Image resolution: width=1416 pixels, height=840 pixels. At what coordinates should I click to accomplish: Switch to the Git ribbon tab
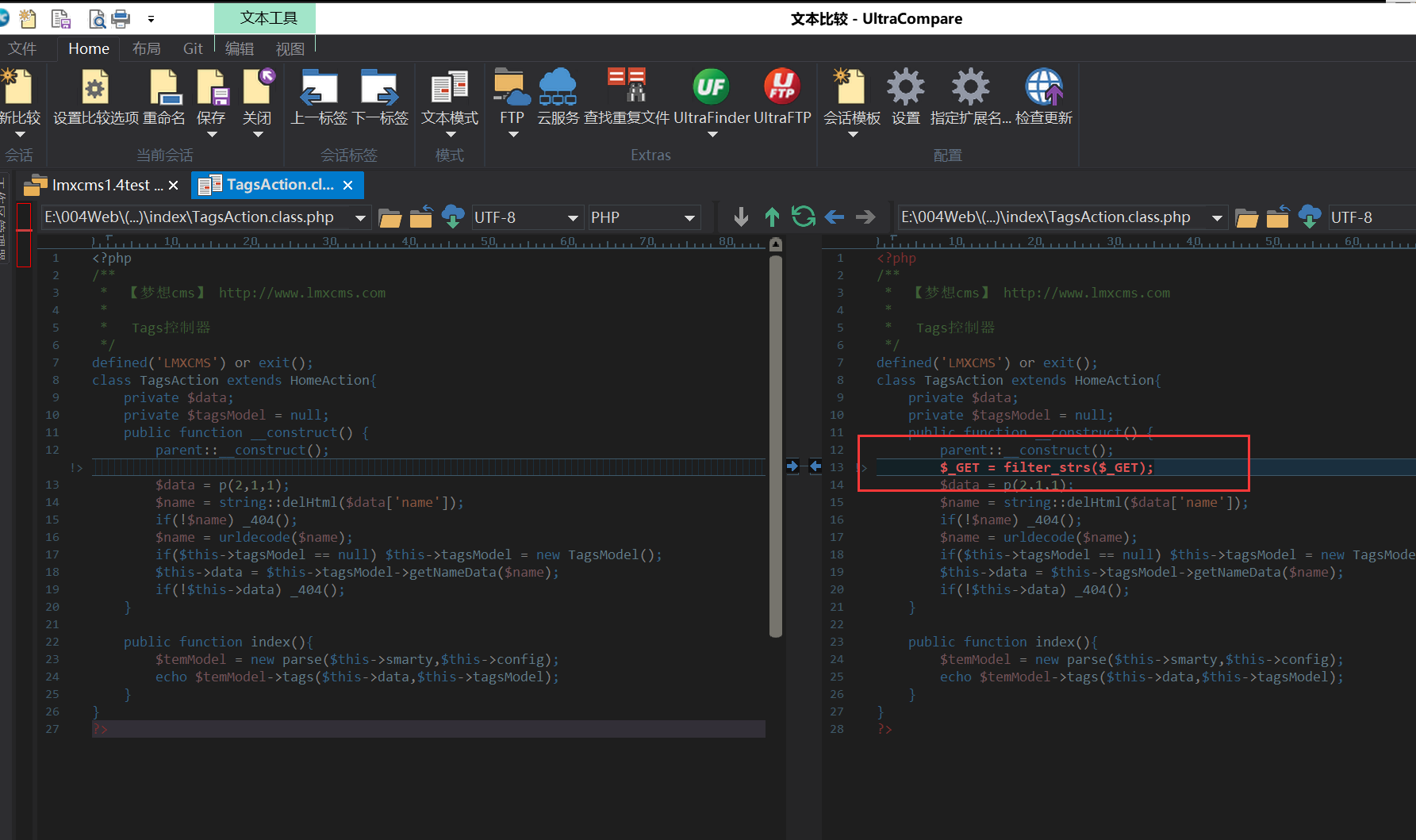click(193, 48)
